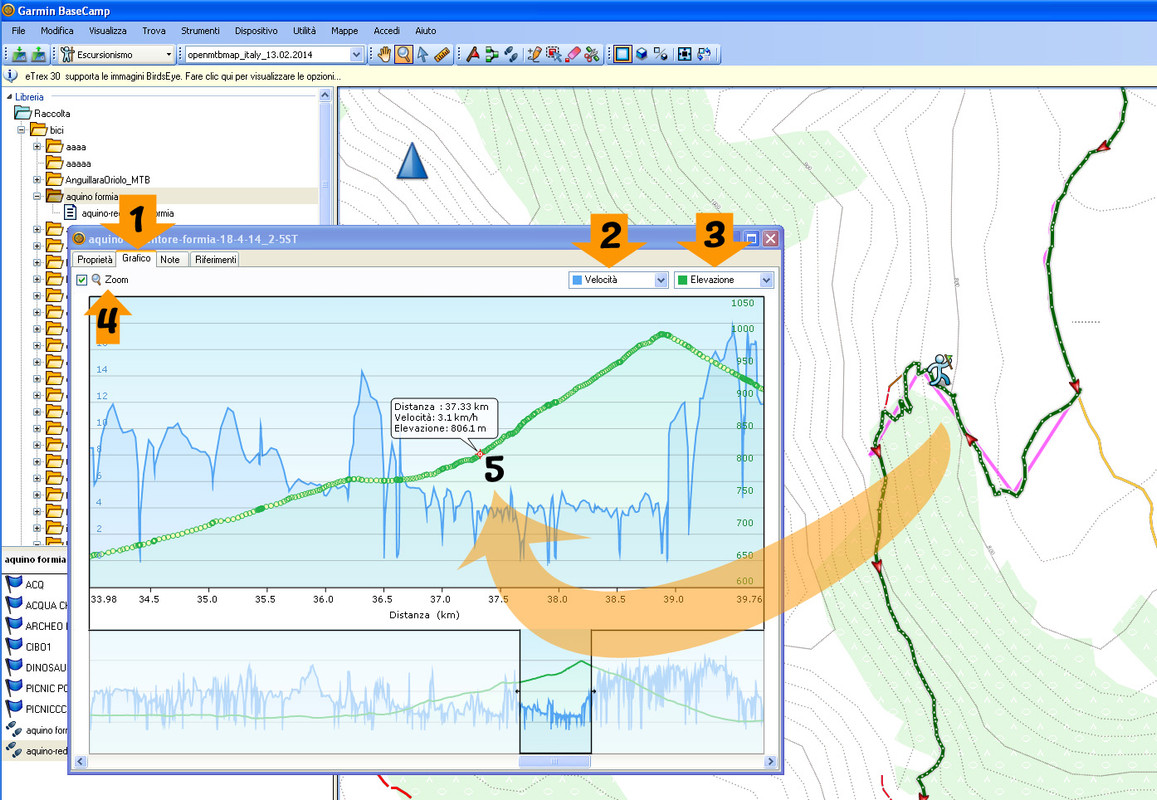Click the graph scrollbar right arrow

pos(770,761)
